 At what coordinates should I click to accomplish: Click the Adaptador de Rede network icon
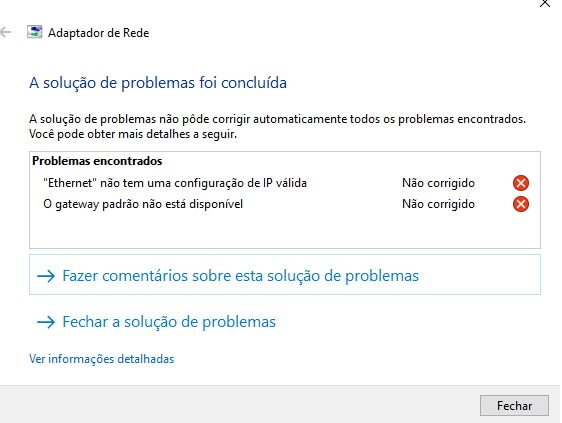coord(35,32)
